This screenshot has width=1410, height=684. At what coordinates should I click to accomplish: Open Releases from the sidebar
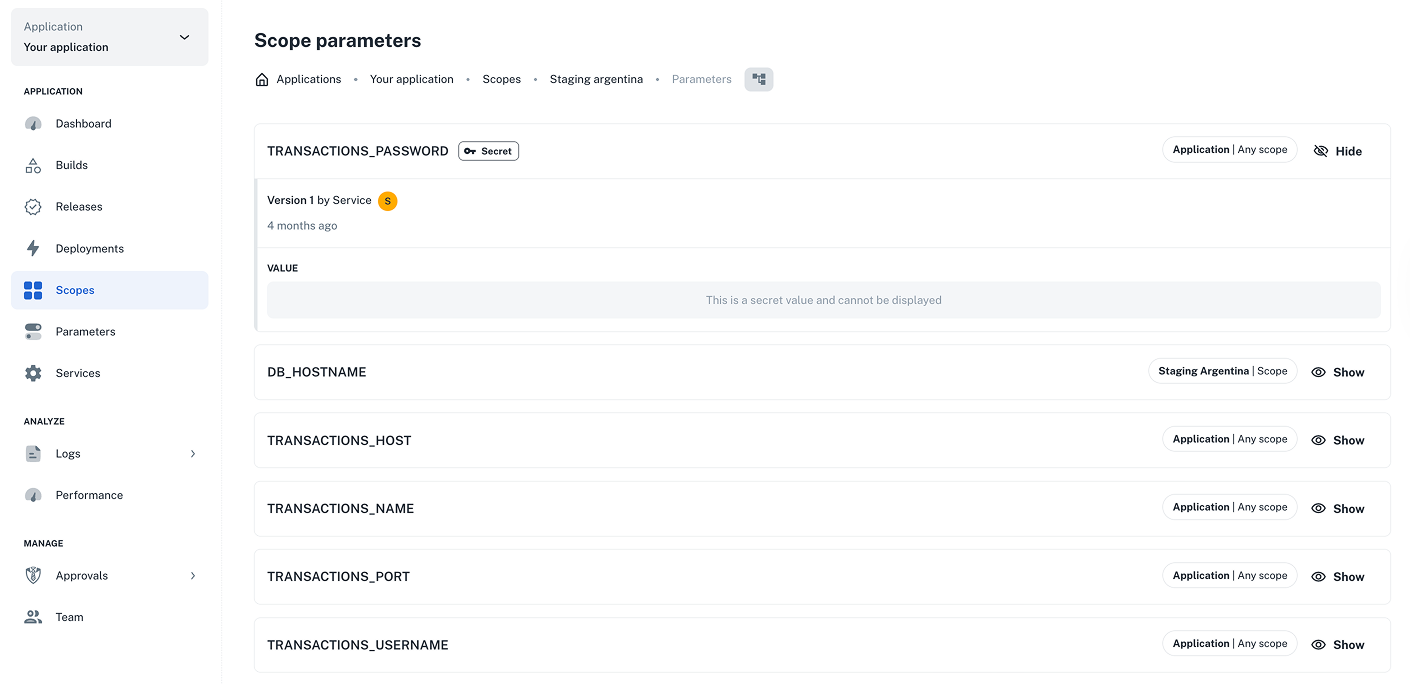(33, 206)
